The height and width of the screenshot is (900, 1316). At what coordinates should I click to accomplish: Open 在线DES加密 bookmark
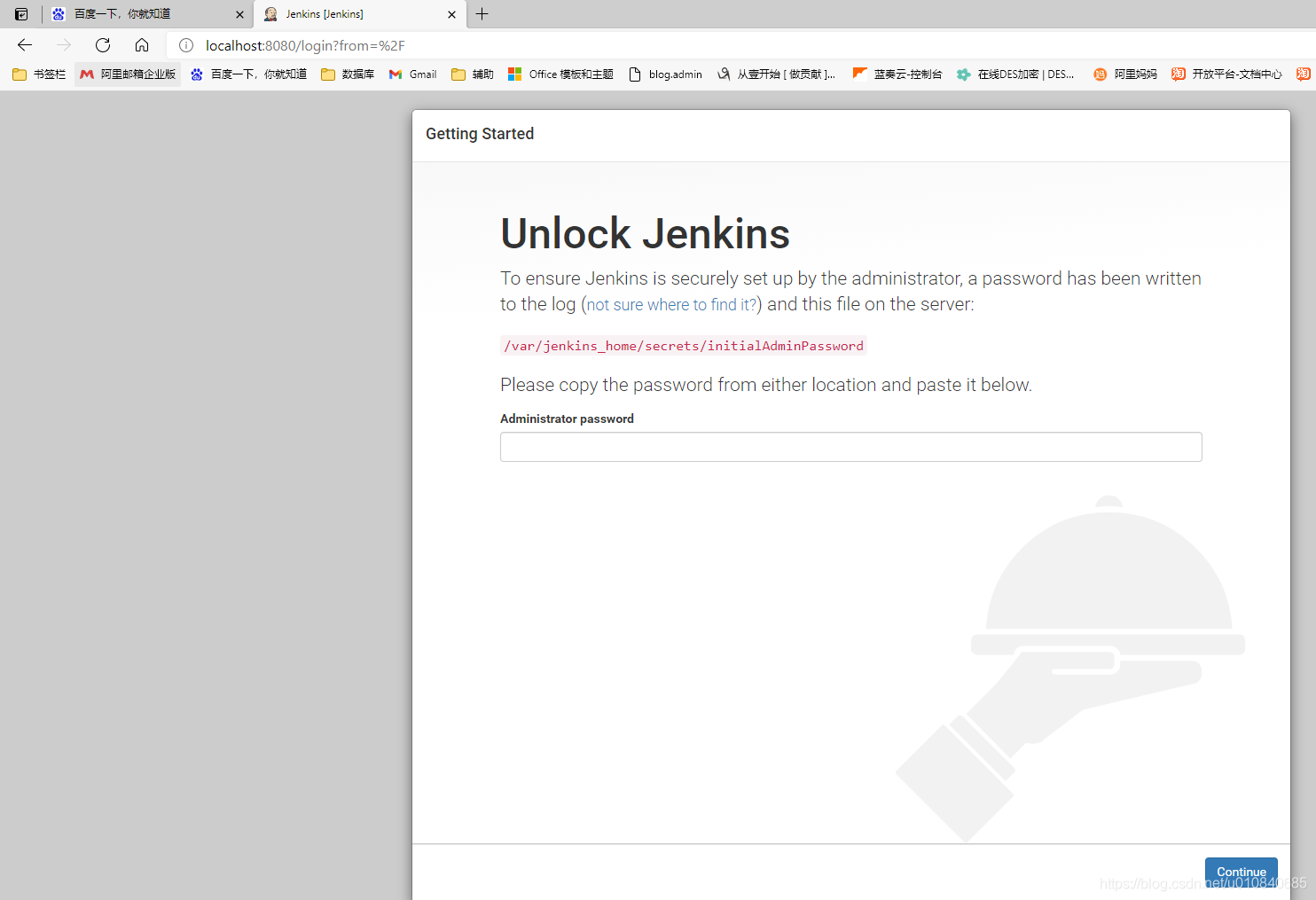1015,74
